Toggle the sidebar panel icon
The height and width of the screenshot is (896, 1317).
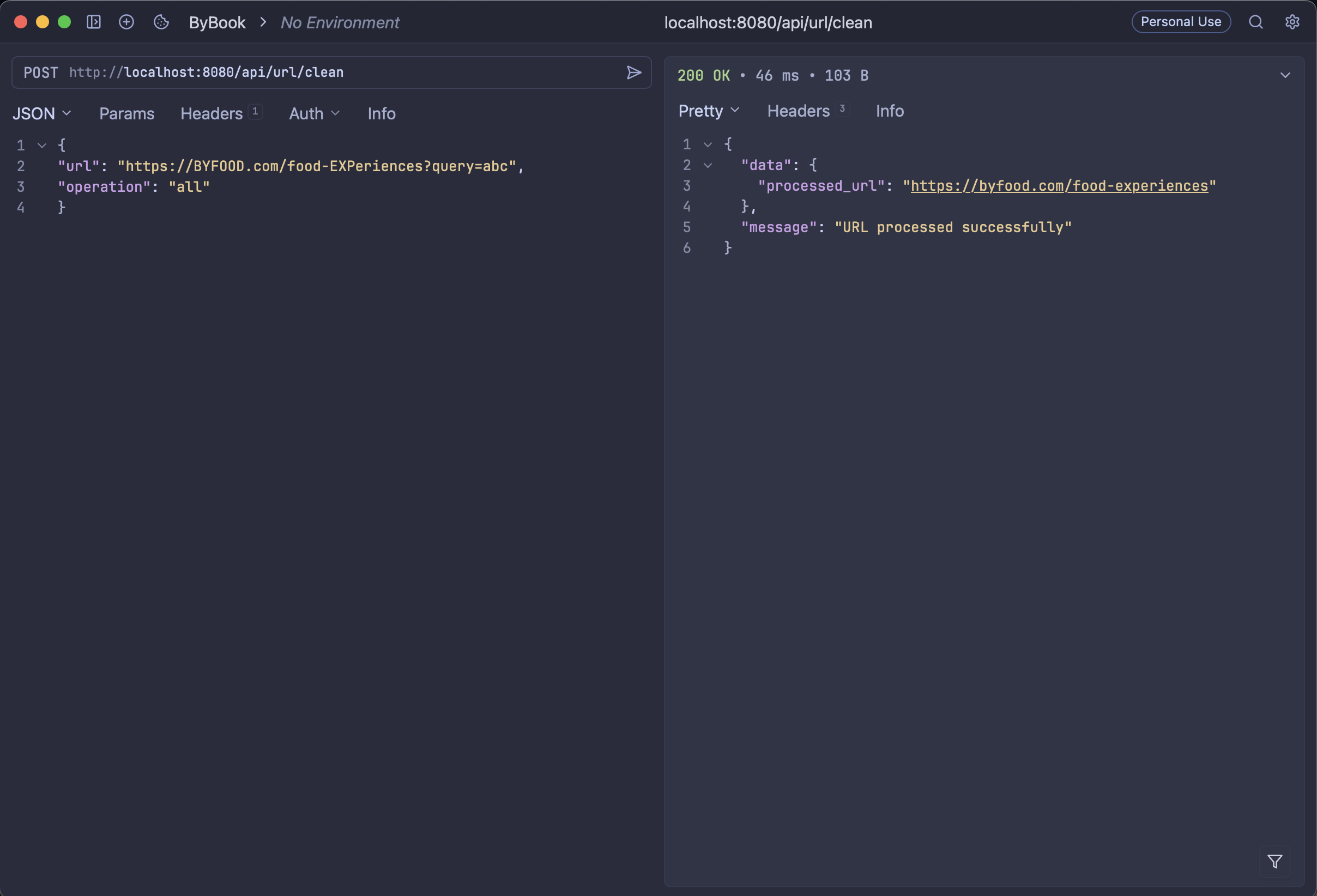pos(94,22)
